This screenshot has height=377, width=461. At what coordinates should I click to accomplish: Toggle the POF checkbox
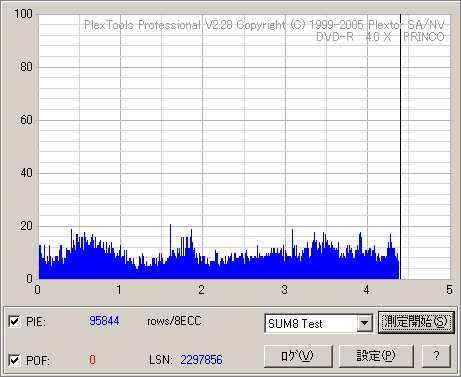point(14,360)
